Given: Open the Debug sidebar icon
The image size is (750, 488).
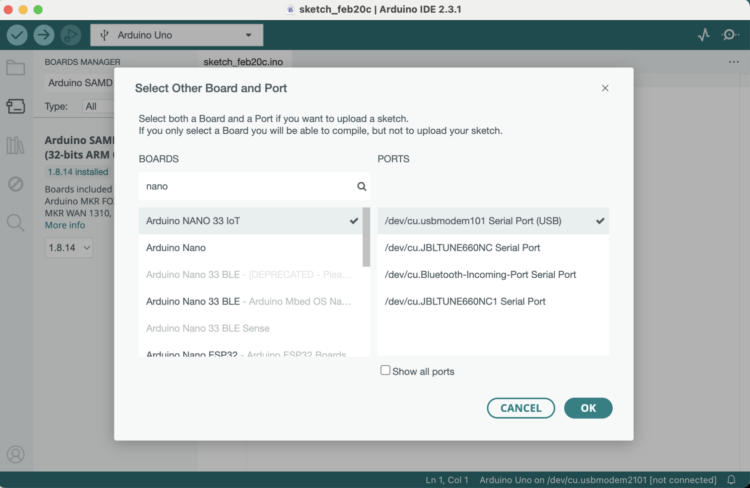Looking at the screenshot, I should (x=15, y=184).
